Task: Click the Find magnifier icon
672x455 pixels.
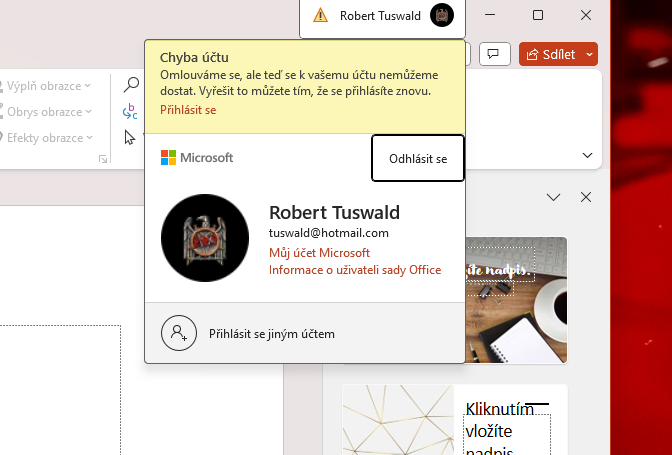Action: 131,84
